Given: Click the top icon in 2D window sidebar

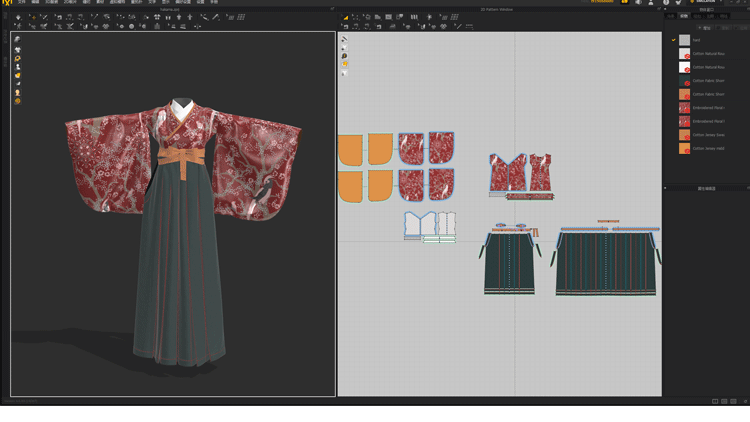Looking at the screenshot, I should tap(344, 40).
